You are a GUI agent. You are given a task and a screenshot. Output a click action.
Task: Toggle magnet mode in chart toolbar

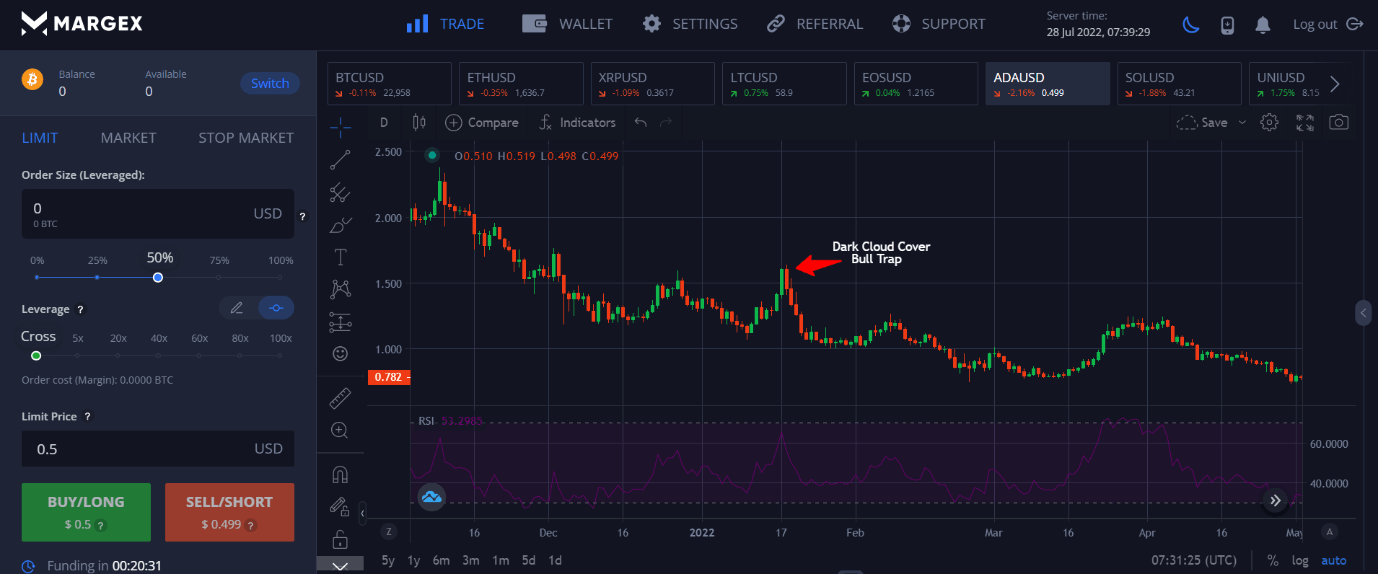341,474
